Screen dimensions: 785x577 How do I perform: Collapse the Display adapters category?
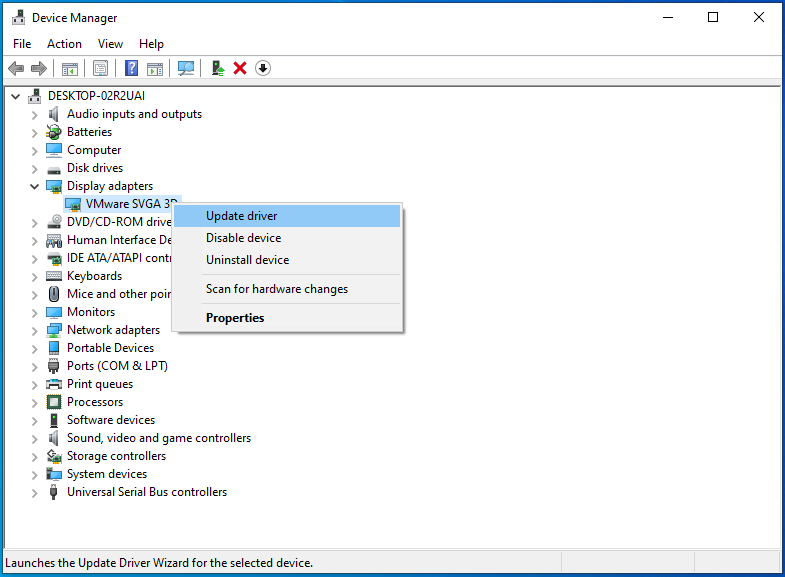tap(35, 186)
